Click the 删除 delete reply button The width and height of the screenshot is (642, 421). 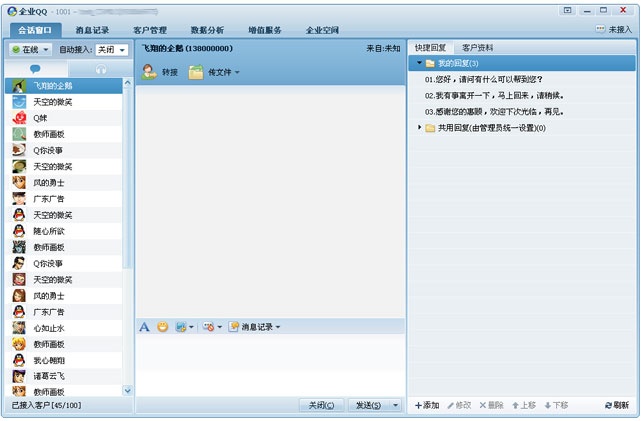(491, 405)
